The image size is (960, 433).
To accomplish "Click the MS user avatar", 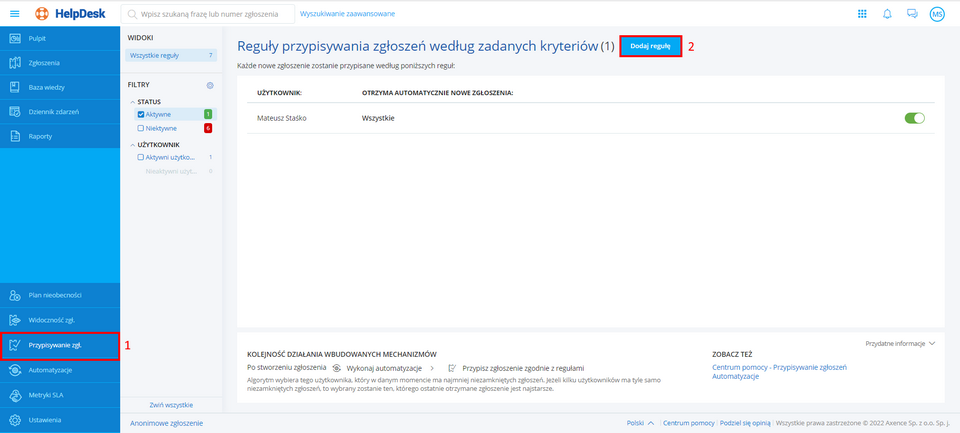I will 937,14.
